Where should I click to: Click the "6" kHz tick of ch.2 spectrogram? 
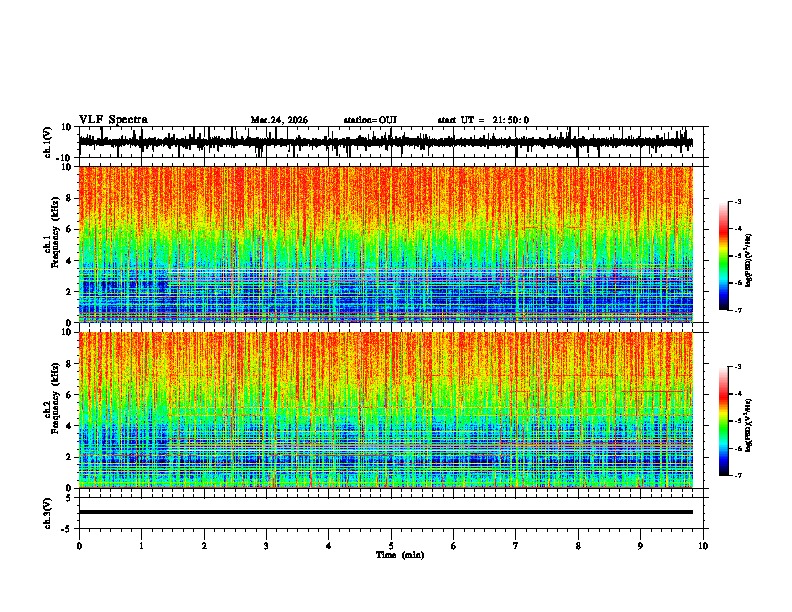(70, 395)
